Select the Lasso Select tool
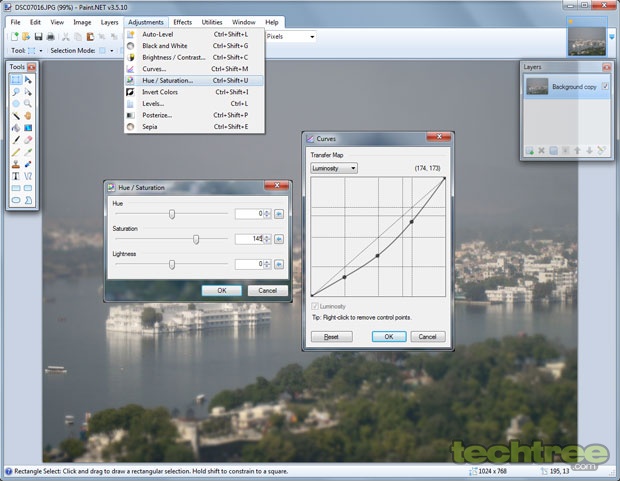Screen dimensions: 620x481 point(16,92)
